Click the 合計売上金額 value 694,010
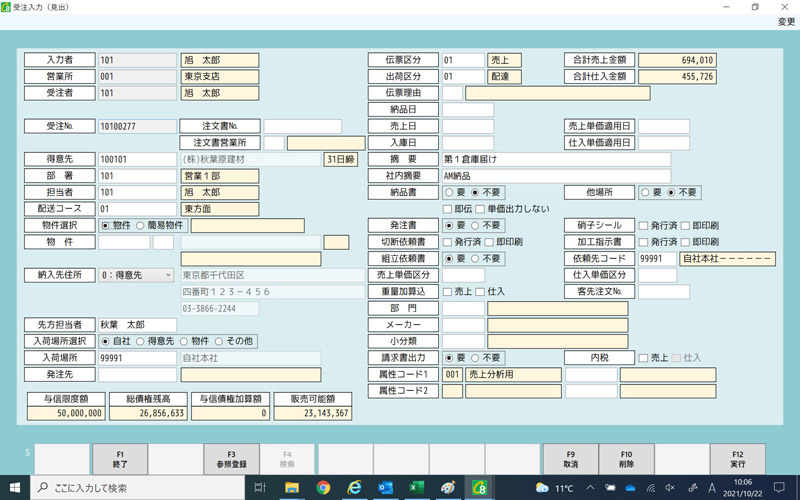Screen dimensions: 800x500 coord(677,60)
